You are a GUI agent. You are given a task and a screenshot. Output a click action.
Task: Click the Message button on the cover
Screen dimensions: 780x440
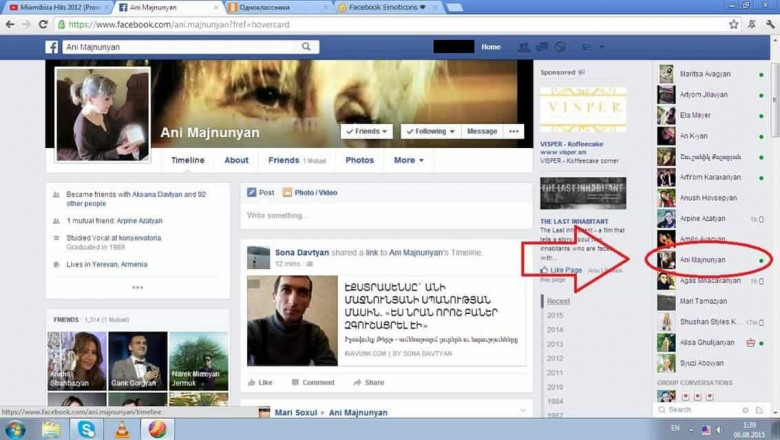482,131
